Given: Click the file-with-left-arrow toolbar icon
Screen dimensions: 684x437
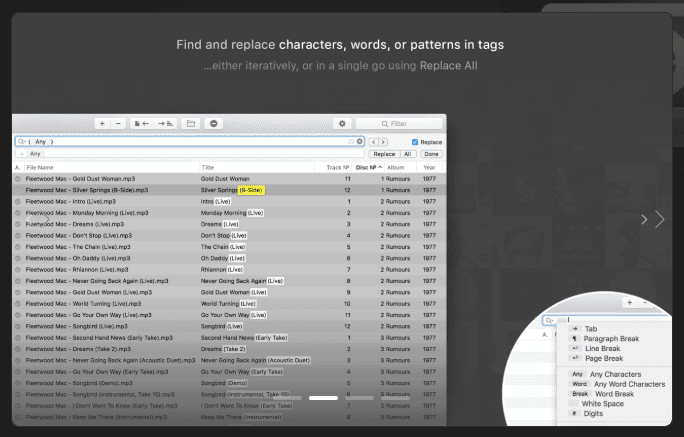Looking at the screenshot, I should (141, 123).
